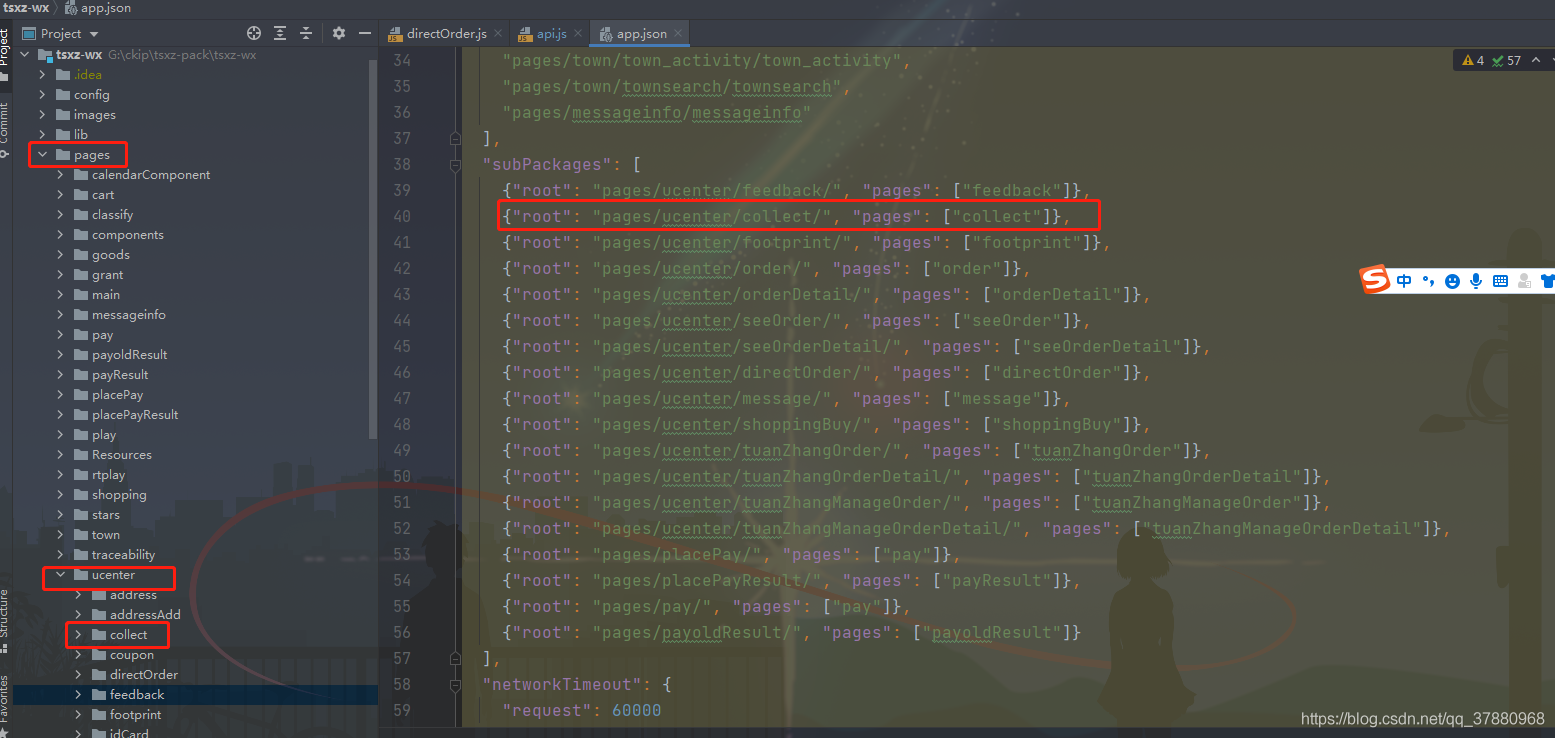
Task: Fold the networkTimeout block at line 58
Action: 456,684
